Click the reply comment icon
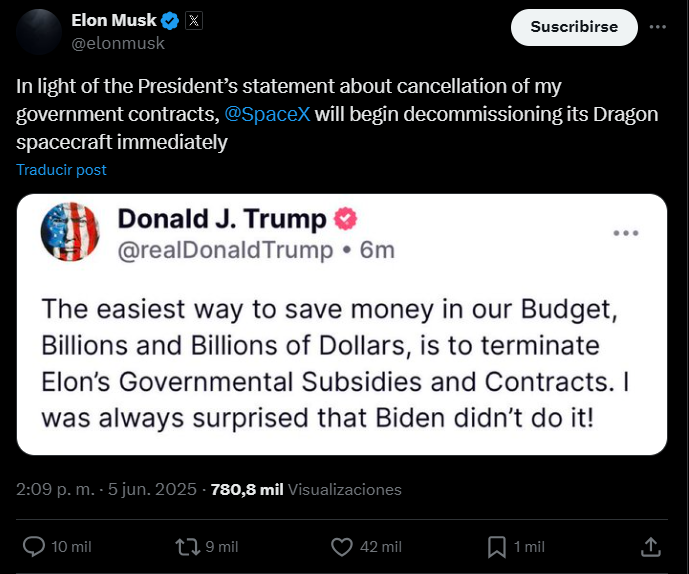 33,546
